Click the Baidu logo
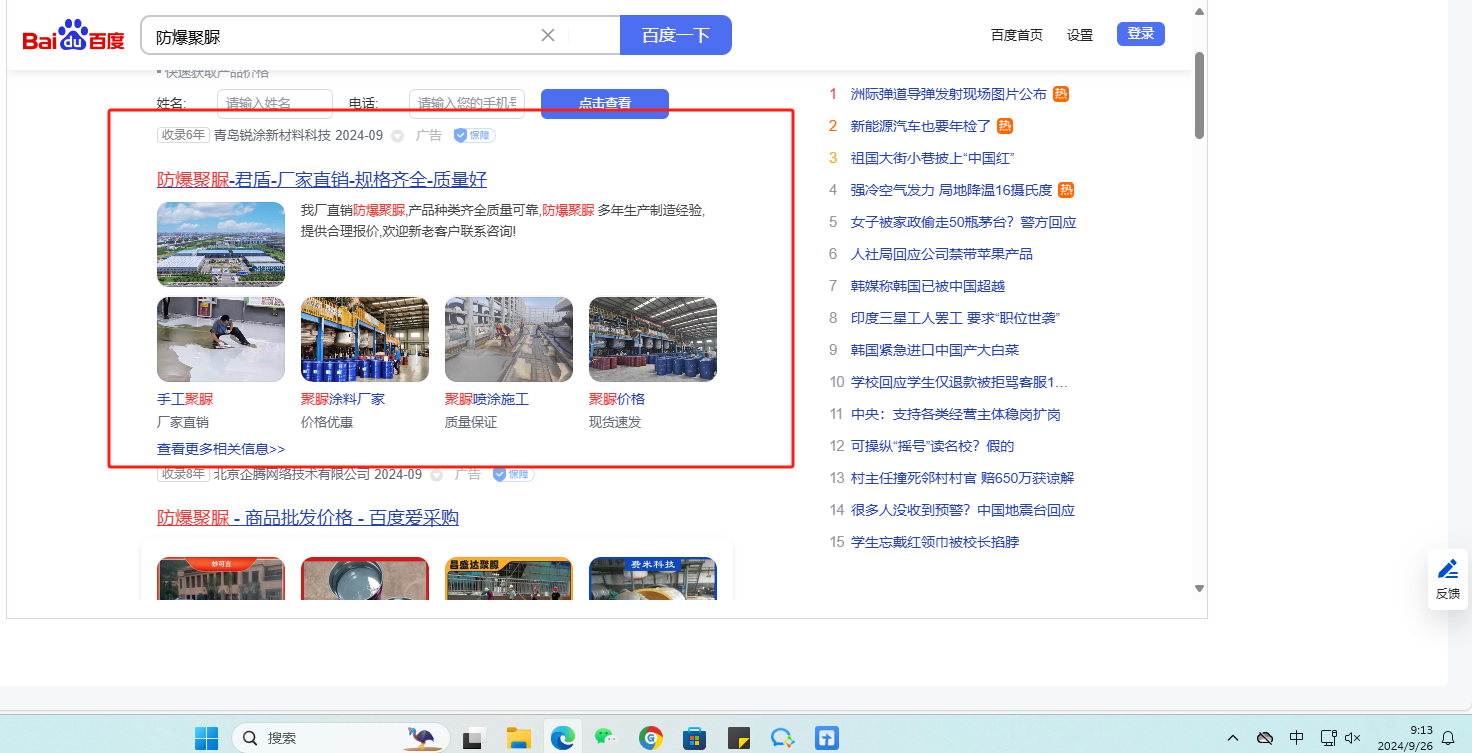This screenshot has height=753, width=1472. click(74, 37)
